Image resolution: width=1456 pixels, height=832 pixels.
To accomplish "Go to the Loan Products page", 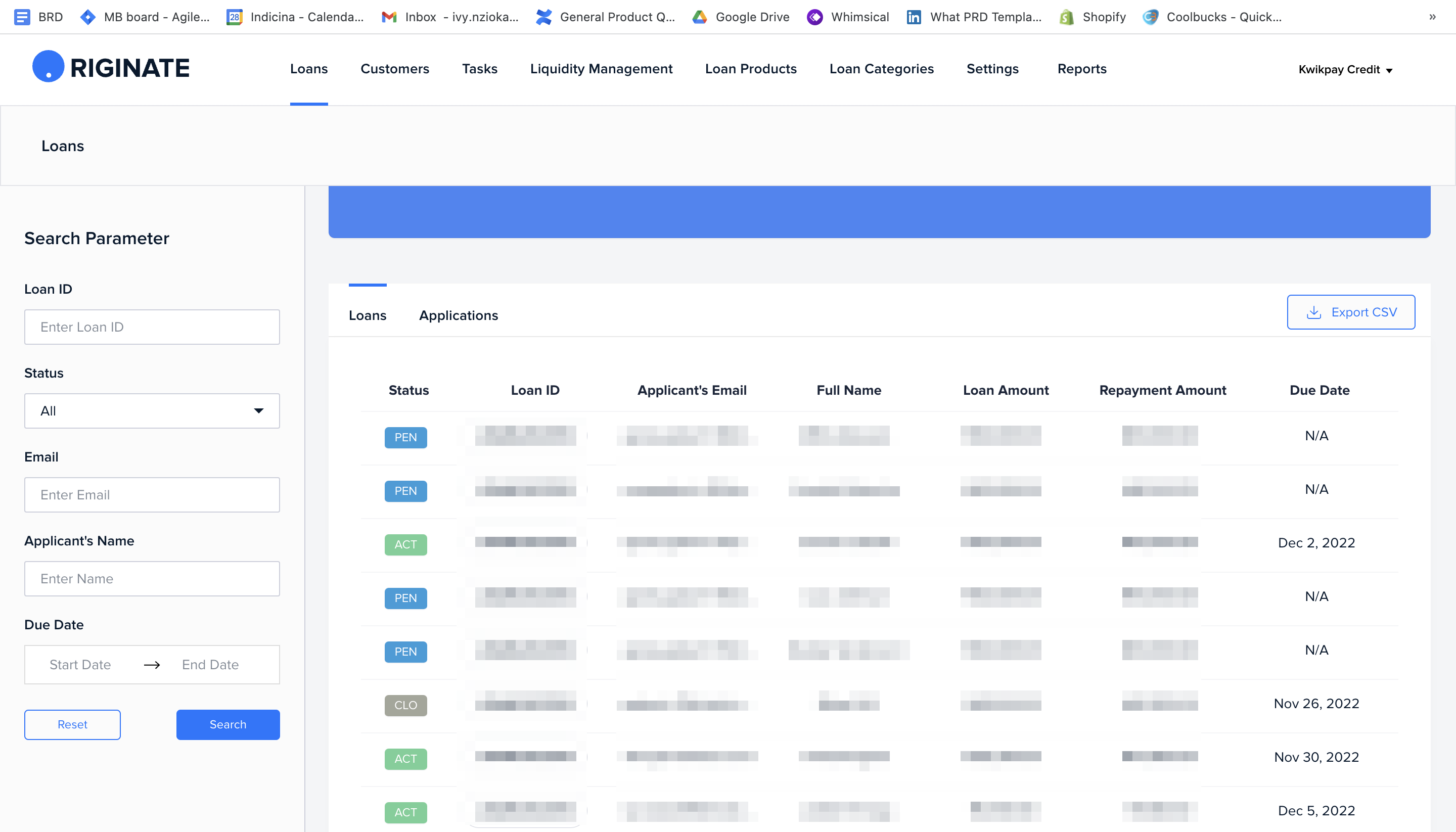I will point(750,69).
